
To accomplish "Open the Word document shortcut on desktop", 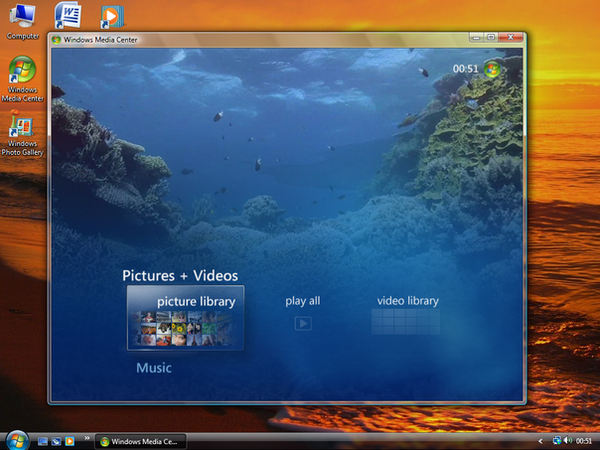I will tap(67, 15).
